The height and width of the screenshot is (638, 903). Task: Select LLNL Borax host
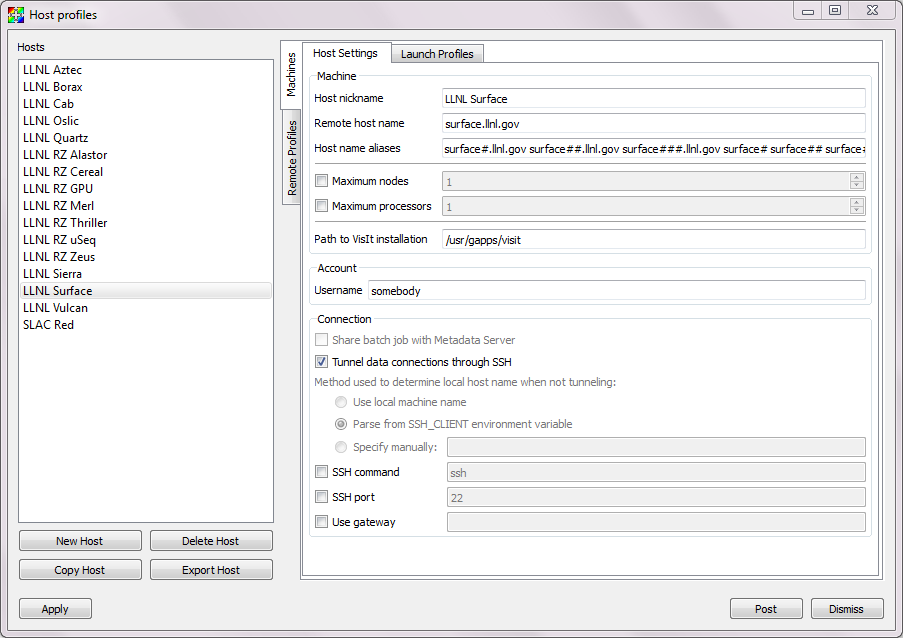(x=146, y=87)
